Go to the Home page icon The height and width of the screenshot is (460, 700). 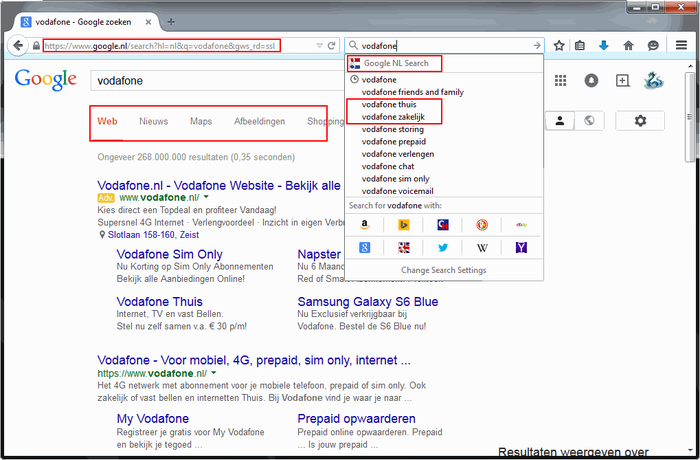[629, 45]
